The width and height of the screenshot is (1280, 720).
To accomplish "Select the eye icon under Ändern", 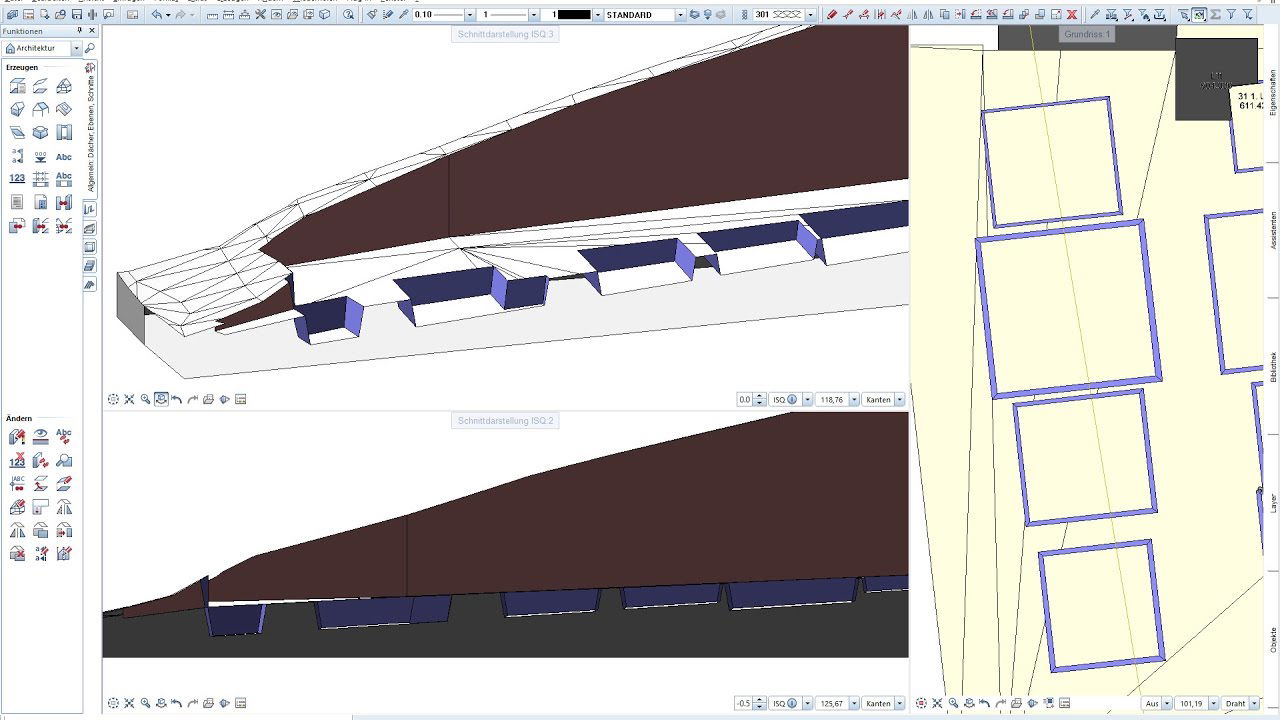I will [40, 436].
